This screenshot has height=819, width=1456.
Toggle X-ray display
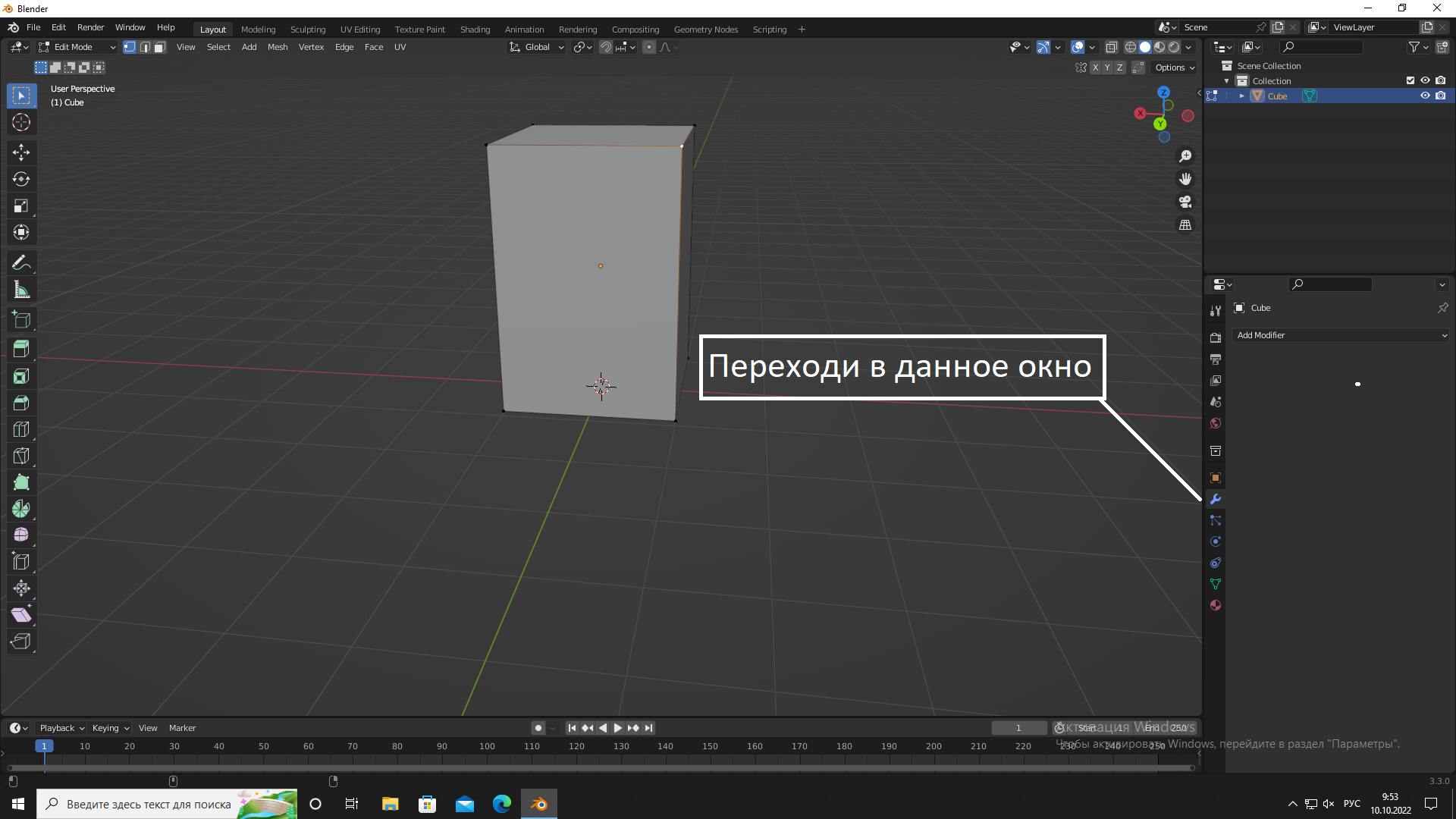click(1112, 47)
